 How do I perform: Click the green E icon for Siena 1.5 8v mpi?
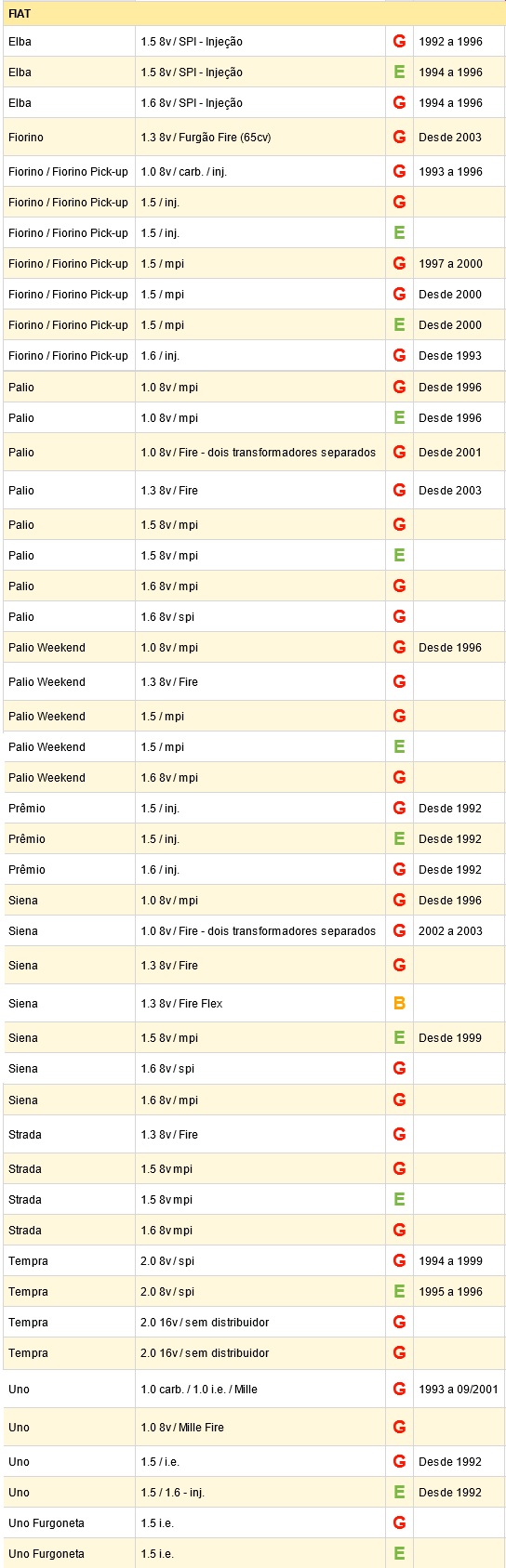pos(399,1037)
